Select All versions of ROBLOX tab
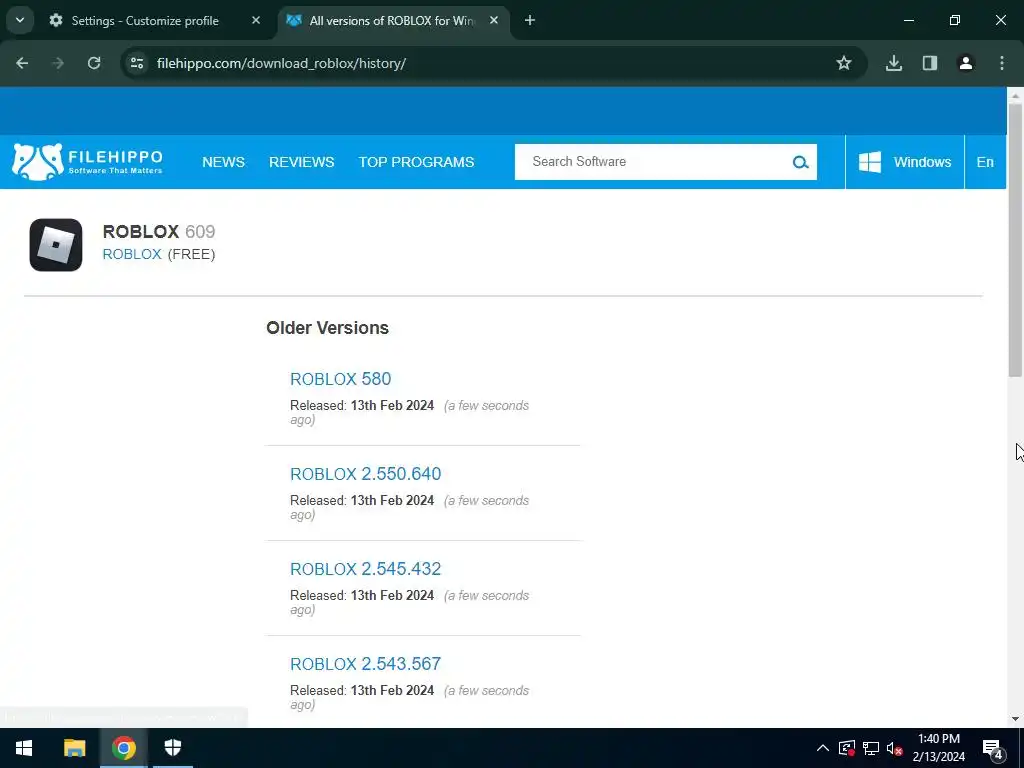 [394, 21]
